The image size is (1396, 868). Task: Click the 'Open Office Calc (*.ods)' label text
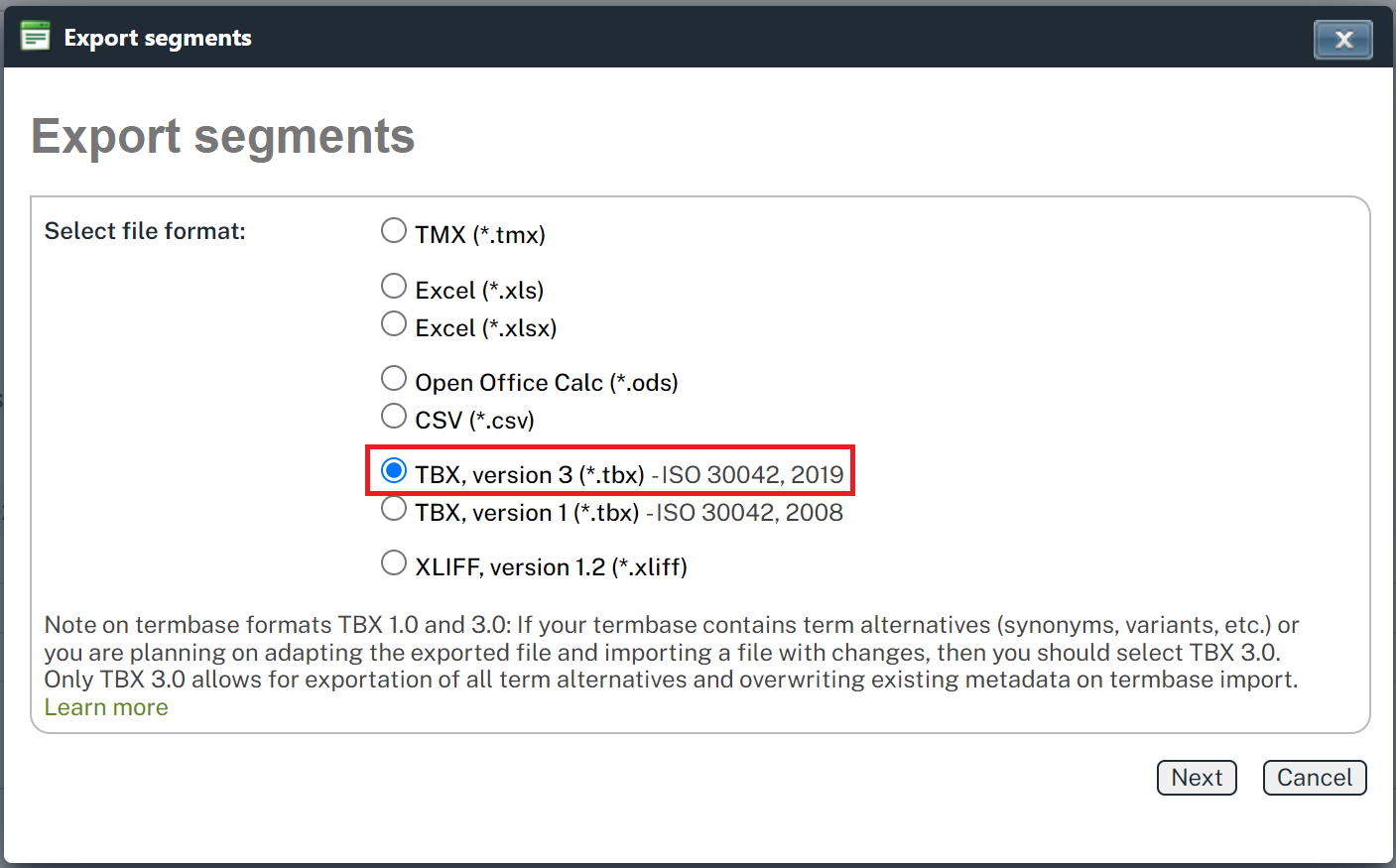(547, 383)
